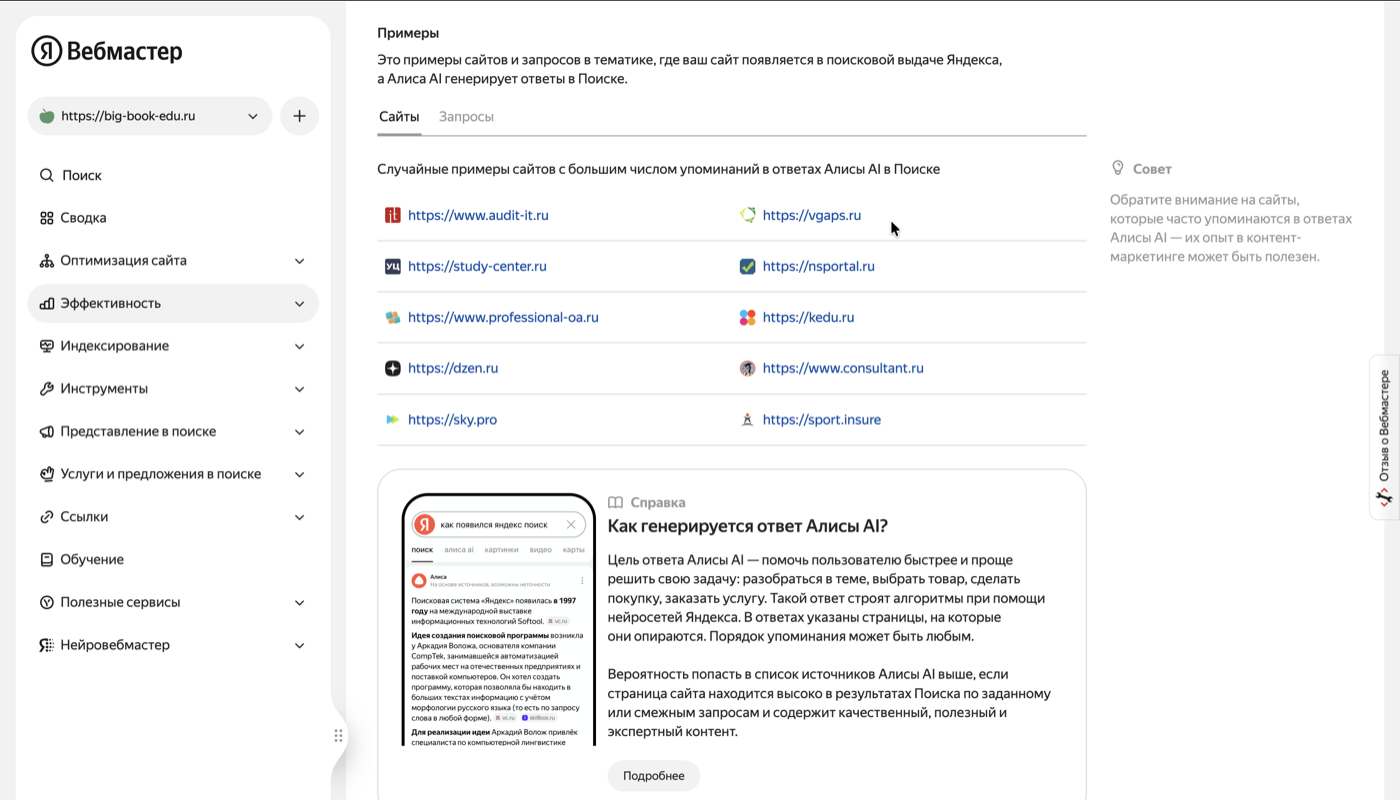Click the nsportal.ru checkmark favicon
The image size is (1400, 800).
pos(747,266)
